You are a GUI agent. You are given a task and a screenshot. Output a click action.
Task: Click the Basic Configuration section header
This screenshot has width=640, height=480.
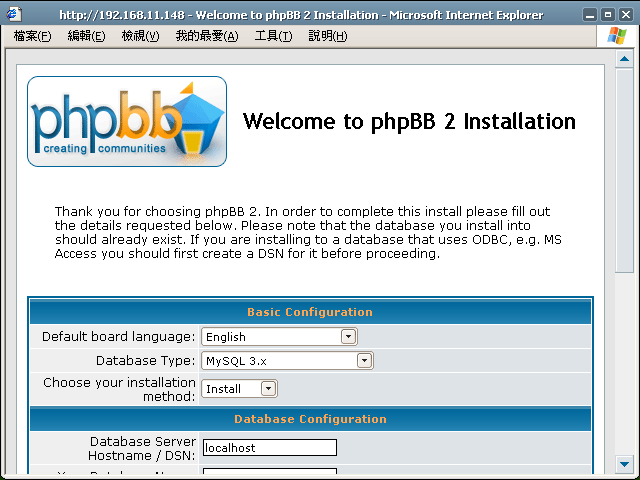pyautogui.click(x=310, y=312)
